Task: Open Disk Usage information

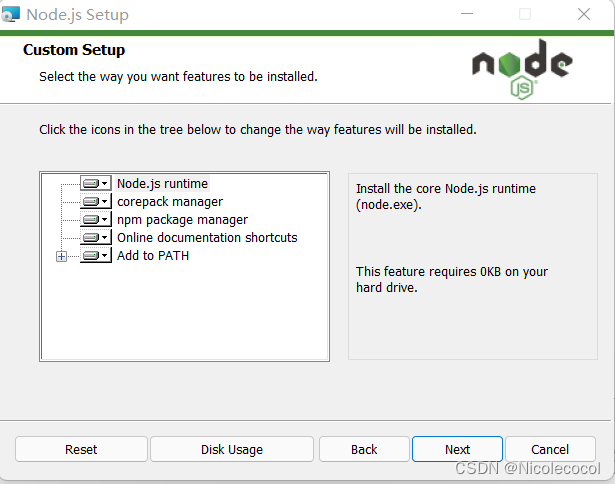Action: pos(232,449)
